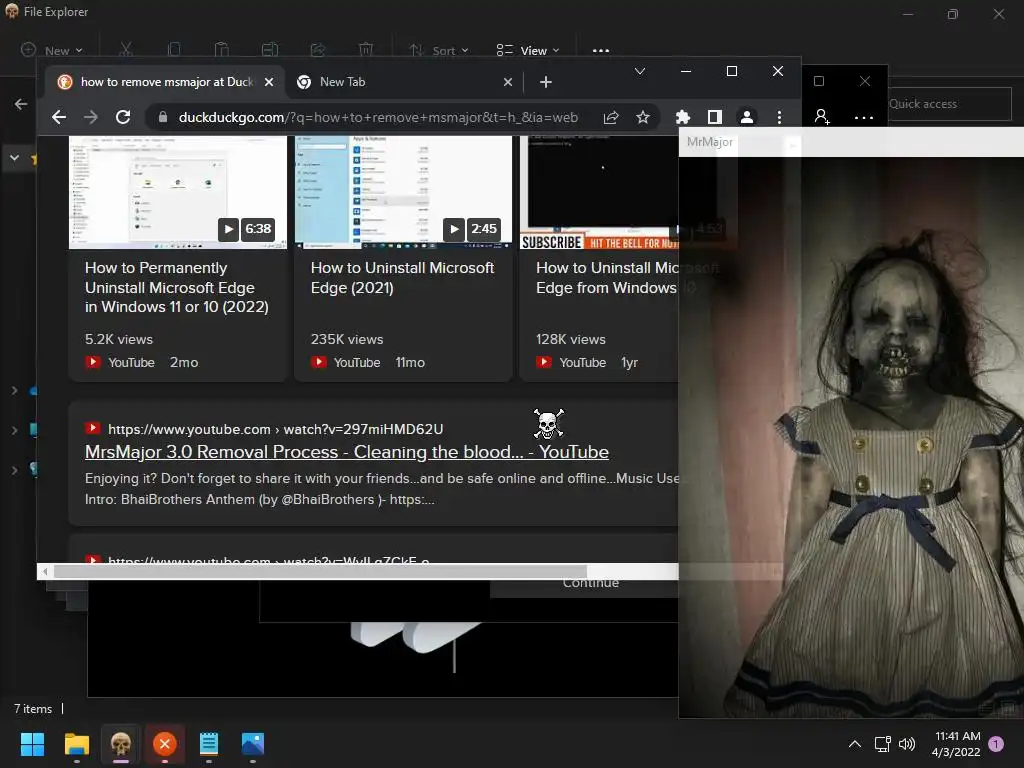Open File Explorer 'See more' ellipsis menu
Viewport: 1024px width, 768px height.
coord(601,50)
